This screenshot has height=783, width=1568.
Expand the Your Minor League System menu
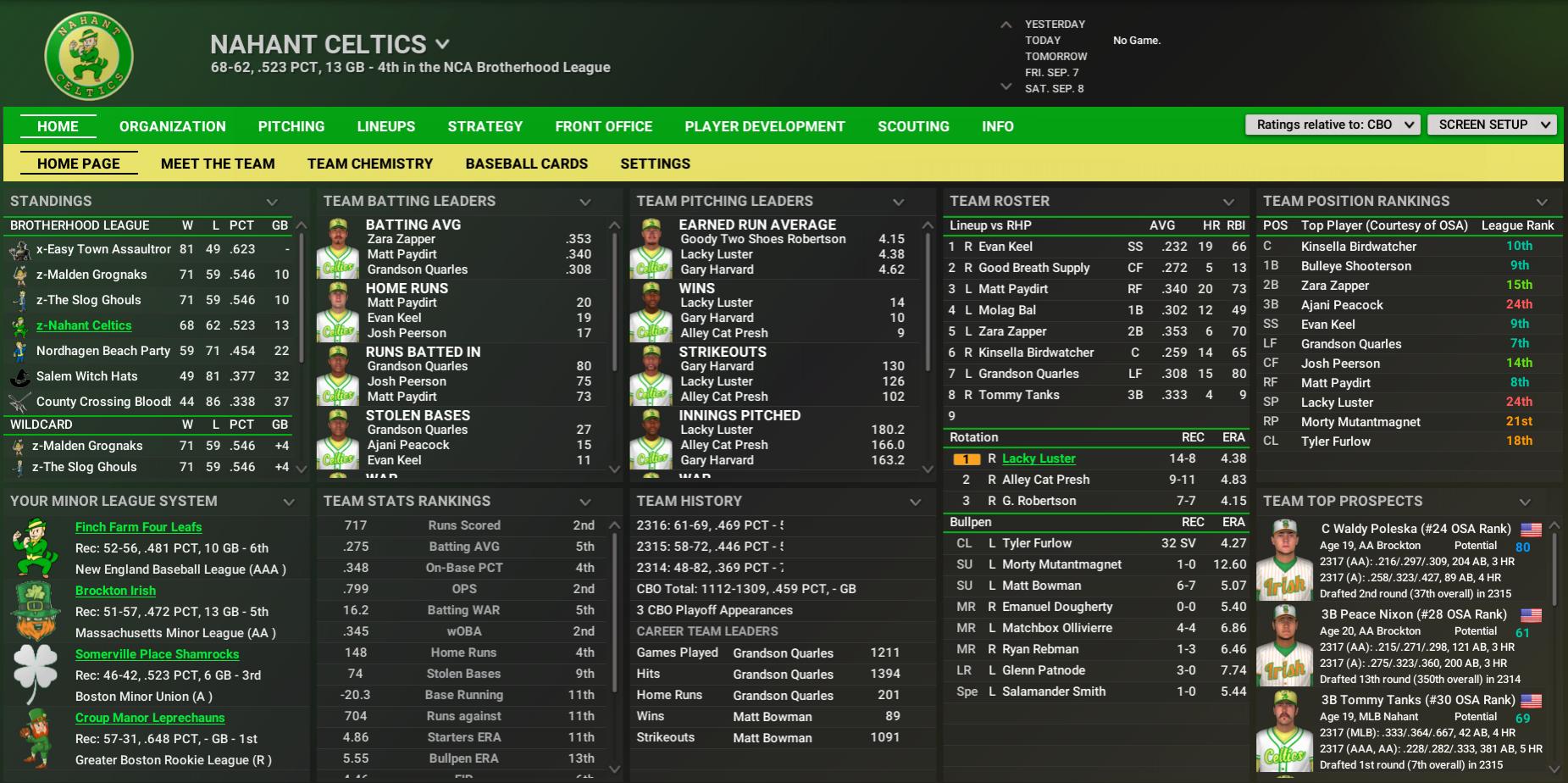click(289, 502)
